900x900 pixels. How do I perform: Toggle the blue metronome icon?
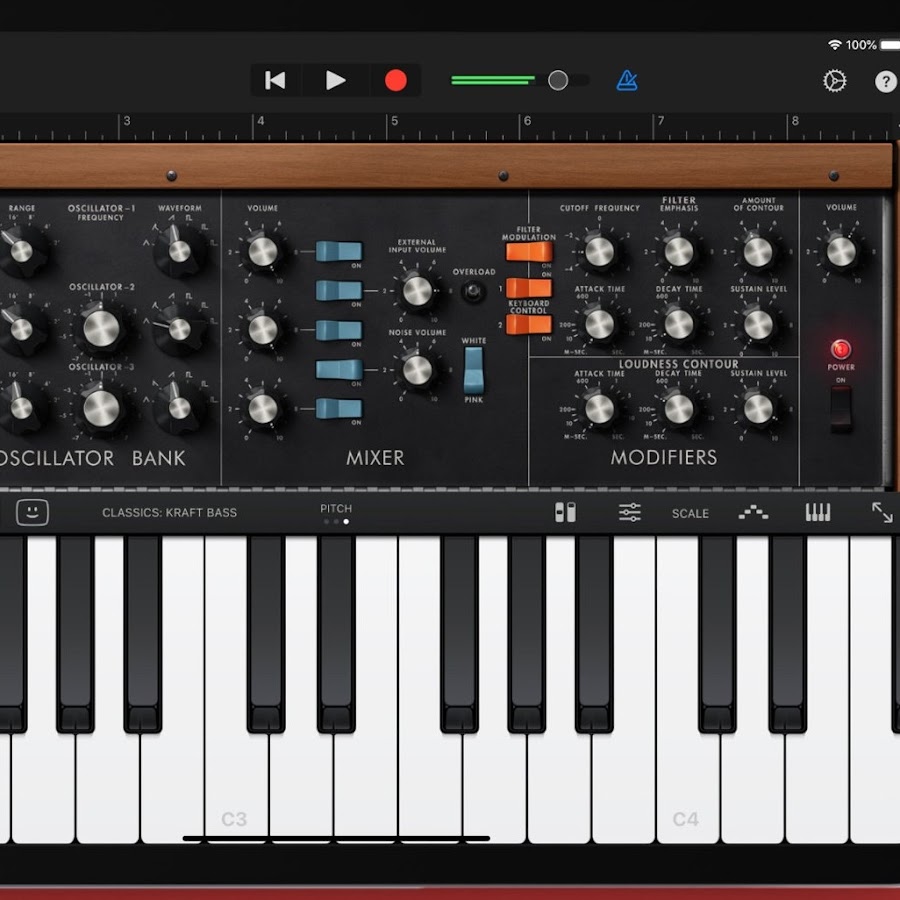(627, 80)
